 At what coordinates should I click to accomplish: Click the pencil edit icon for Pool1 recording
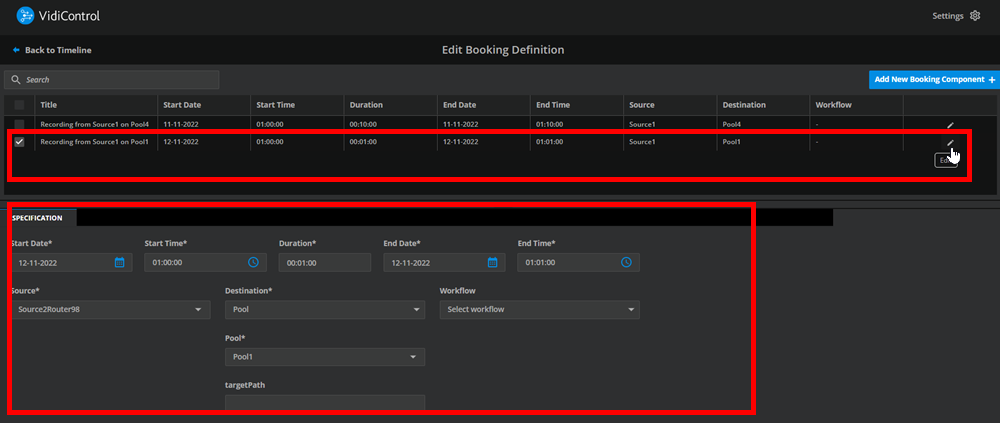pos(950,143)
